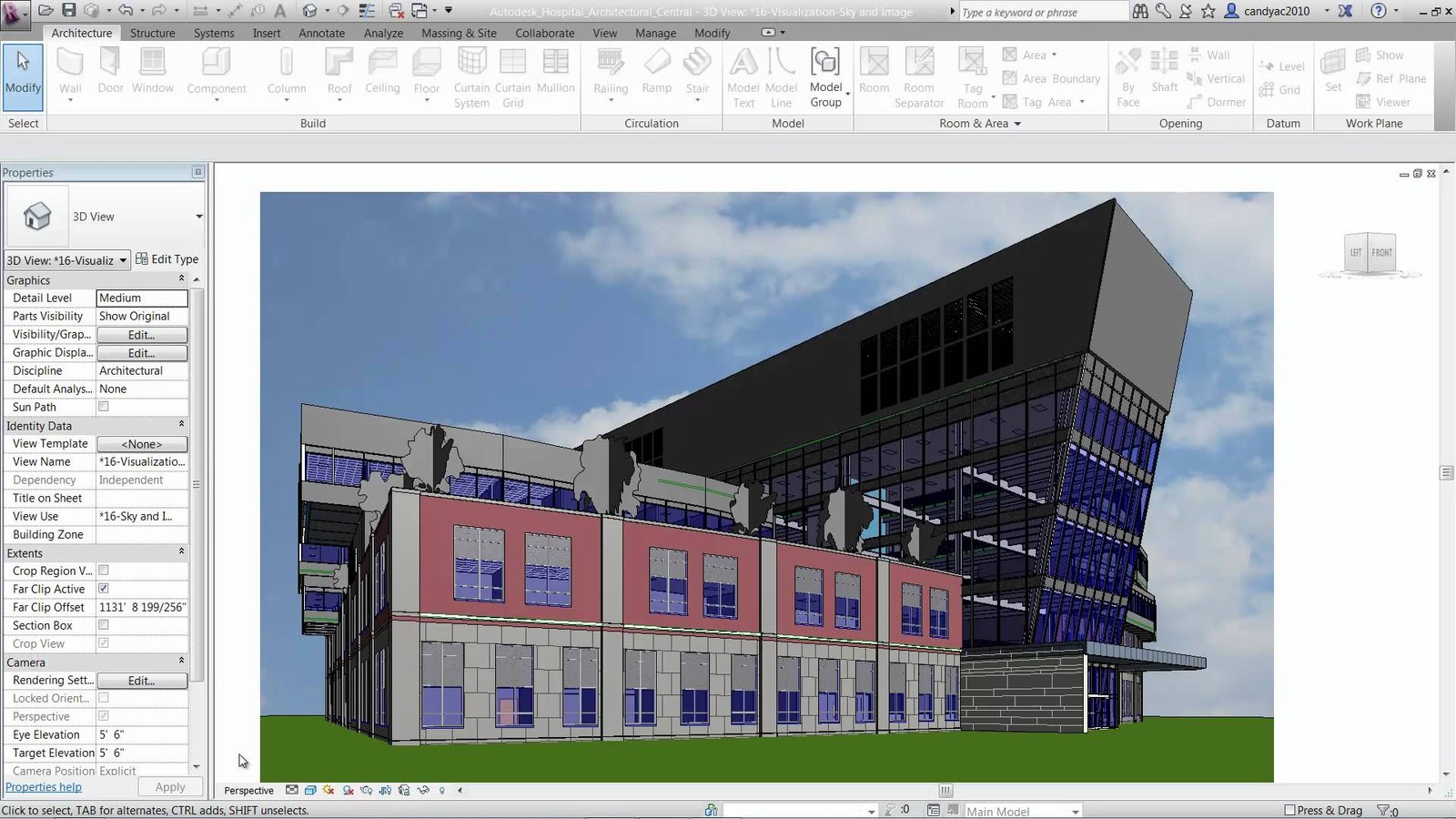The width and height of the screenshot is (1456, 819).
Task: Click the Thin Lines icon in quick access toolbar
Action: click(367, 10)
